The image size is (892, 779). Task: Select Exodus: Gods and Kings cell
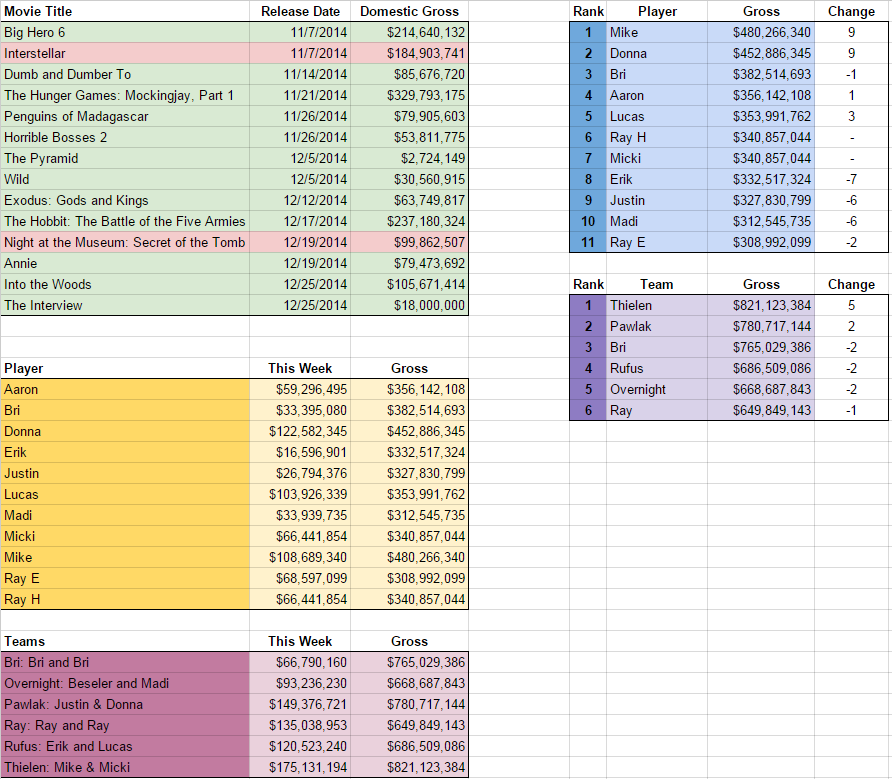tap(125, 201)
